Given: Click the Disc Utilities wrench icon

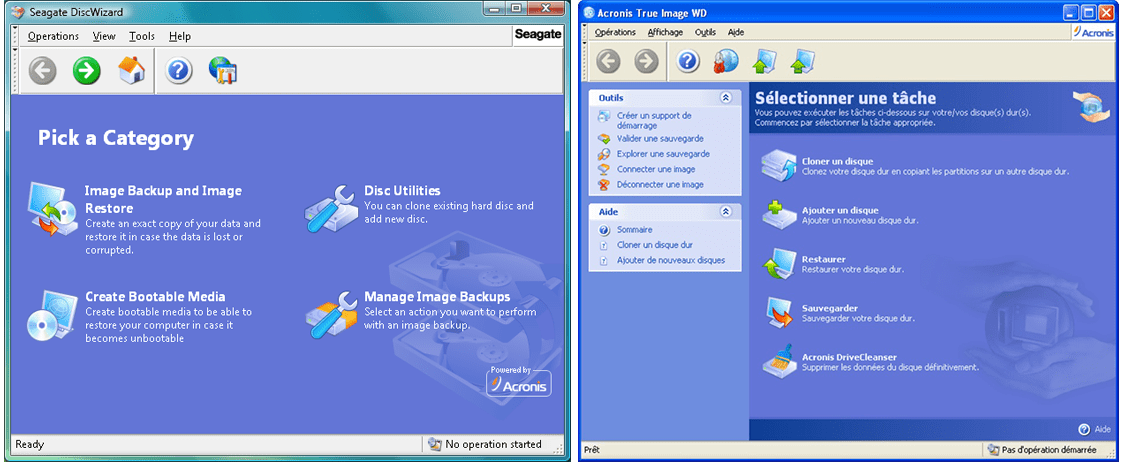Looking at the screenshot, I should point(331,208).
